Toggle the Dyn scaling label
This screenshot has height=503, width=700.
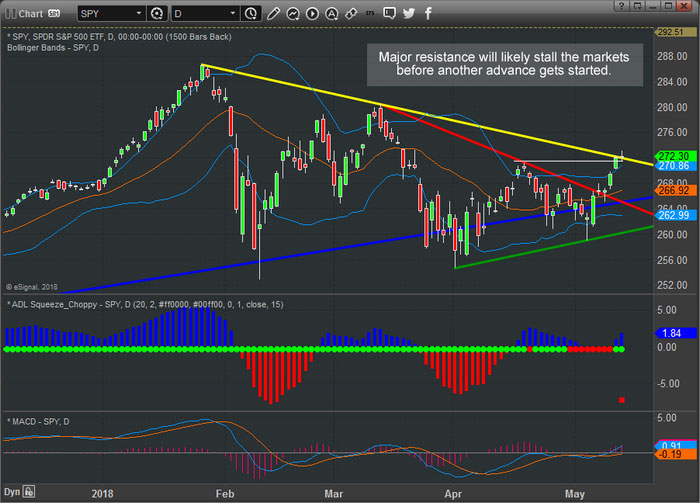tap(12, 492)
